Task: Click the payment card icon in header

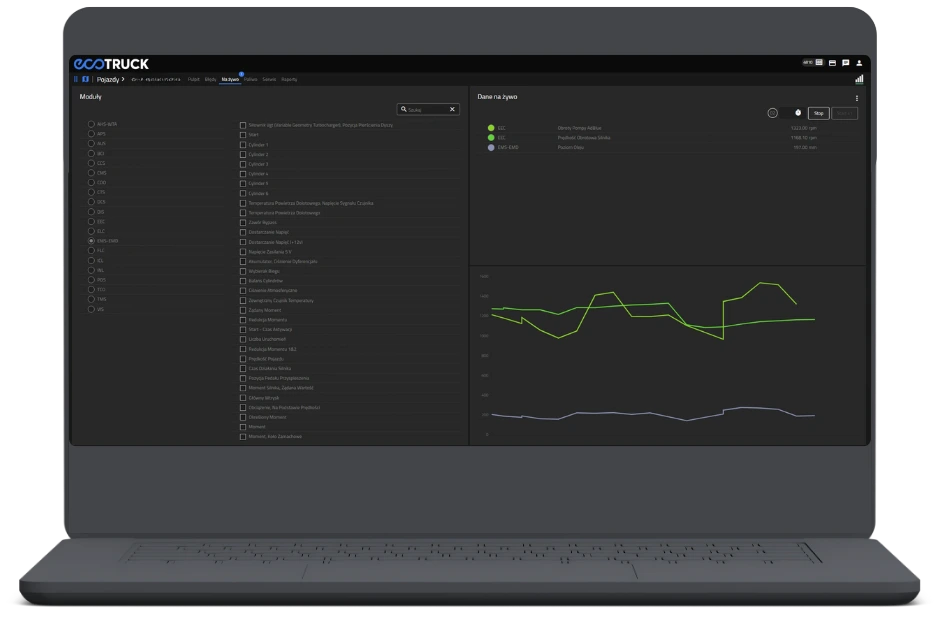Action: coord(832,63)
